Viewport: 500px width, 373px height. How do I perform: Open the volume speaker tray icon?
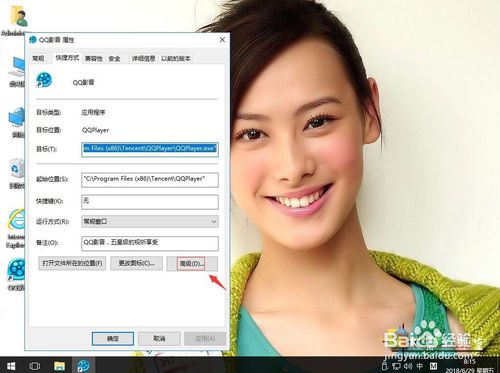pyautogui.click(x=408, y=366)
